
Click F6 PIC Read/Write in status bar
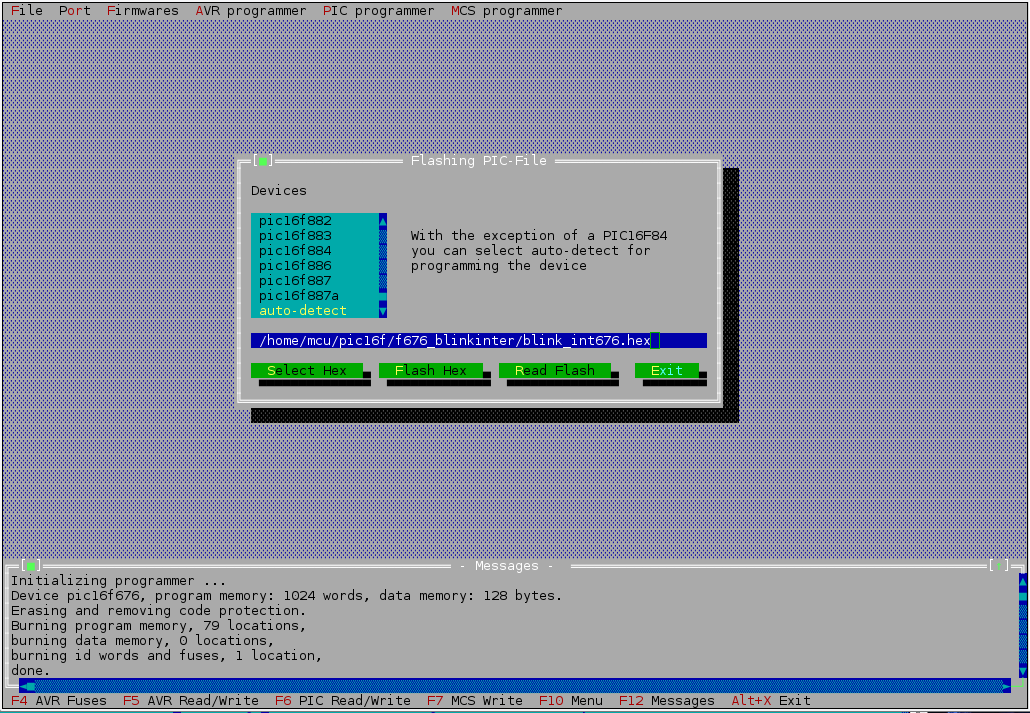pos(343,701)
